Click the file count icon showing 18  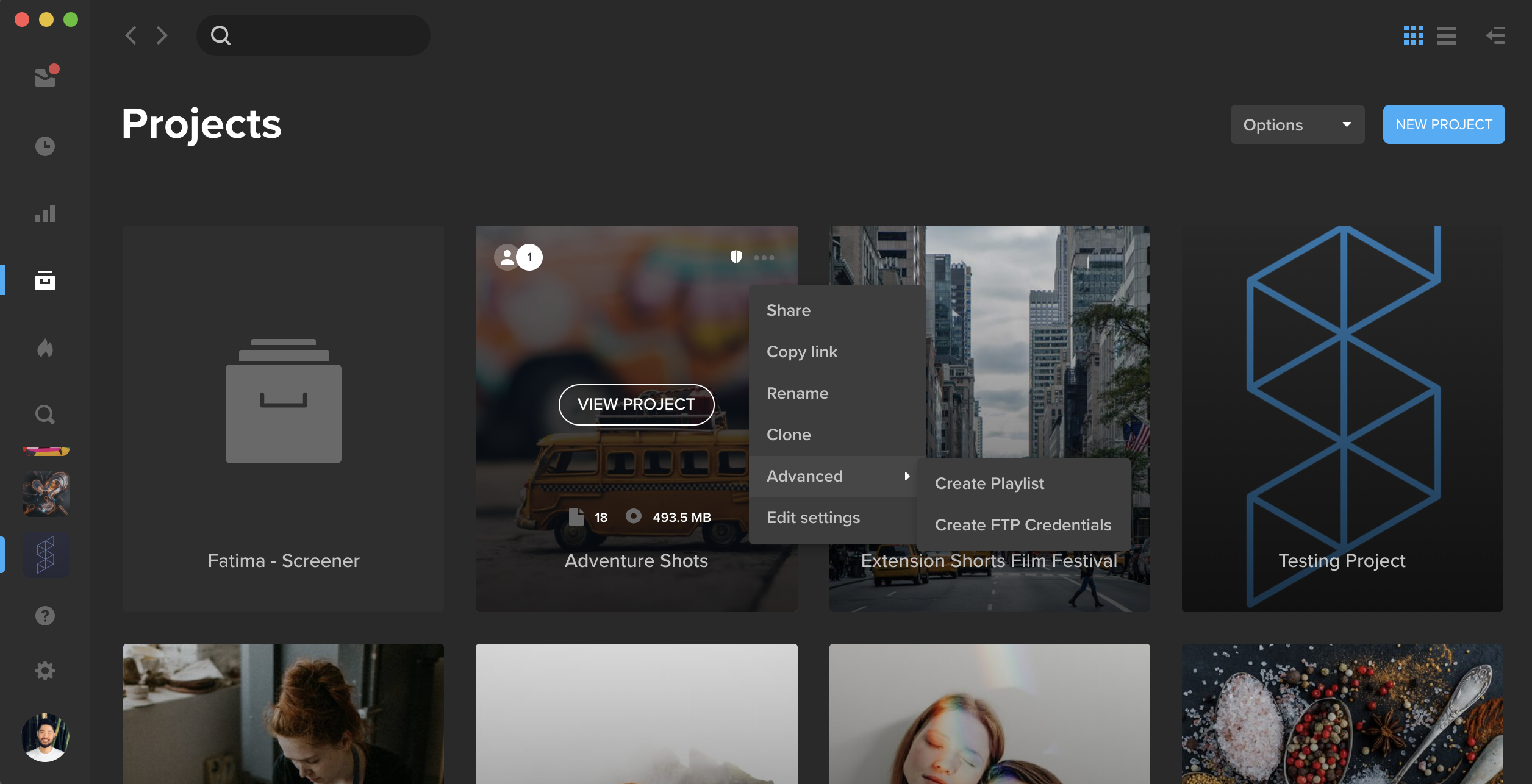(576, 517)
